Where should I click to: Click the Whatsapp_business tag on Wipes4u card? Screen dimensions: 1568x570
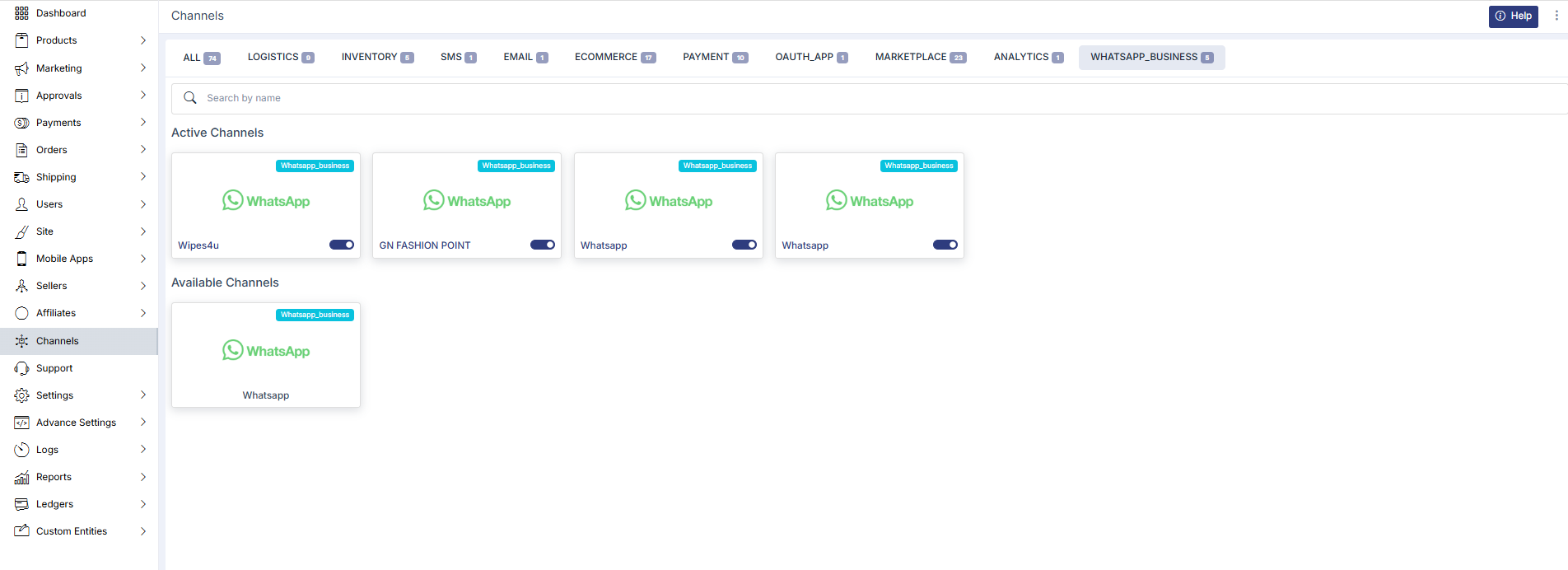(x=315, y=166)
